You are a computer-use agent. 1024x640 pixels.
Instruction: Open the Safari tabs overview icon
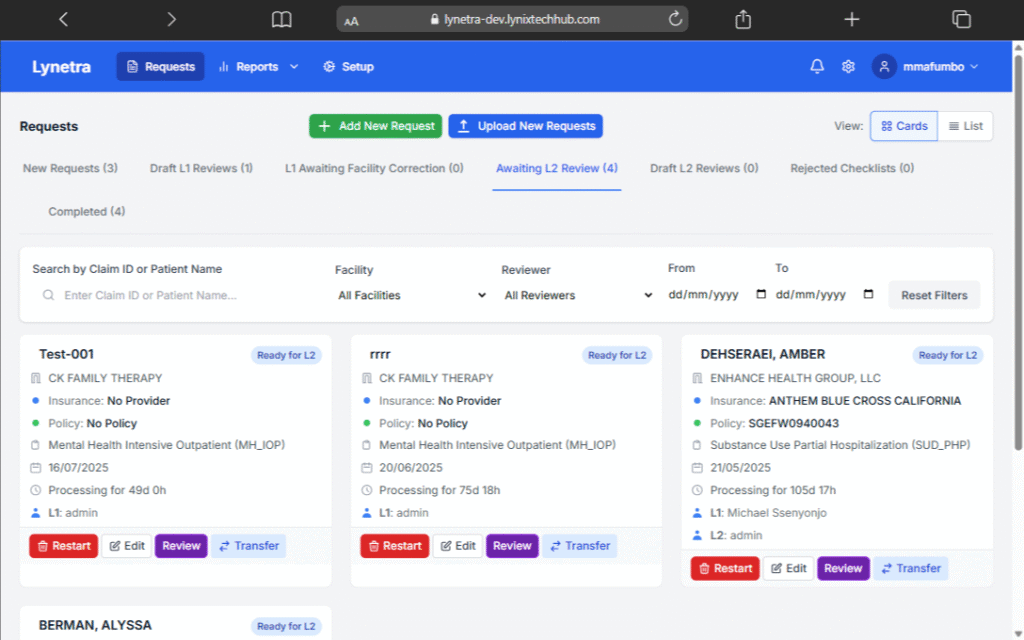click(962, 19)
